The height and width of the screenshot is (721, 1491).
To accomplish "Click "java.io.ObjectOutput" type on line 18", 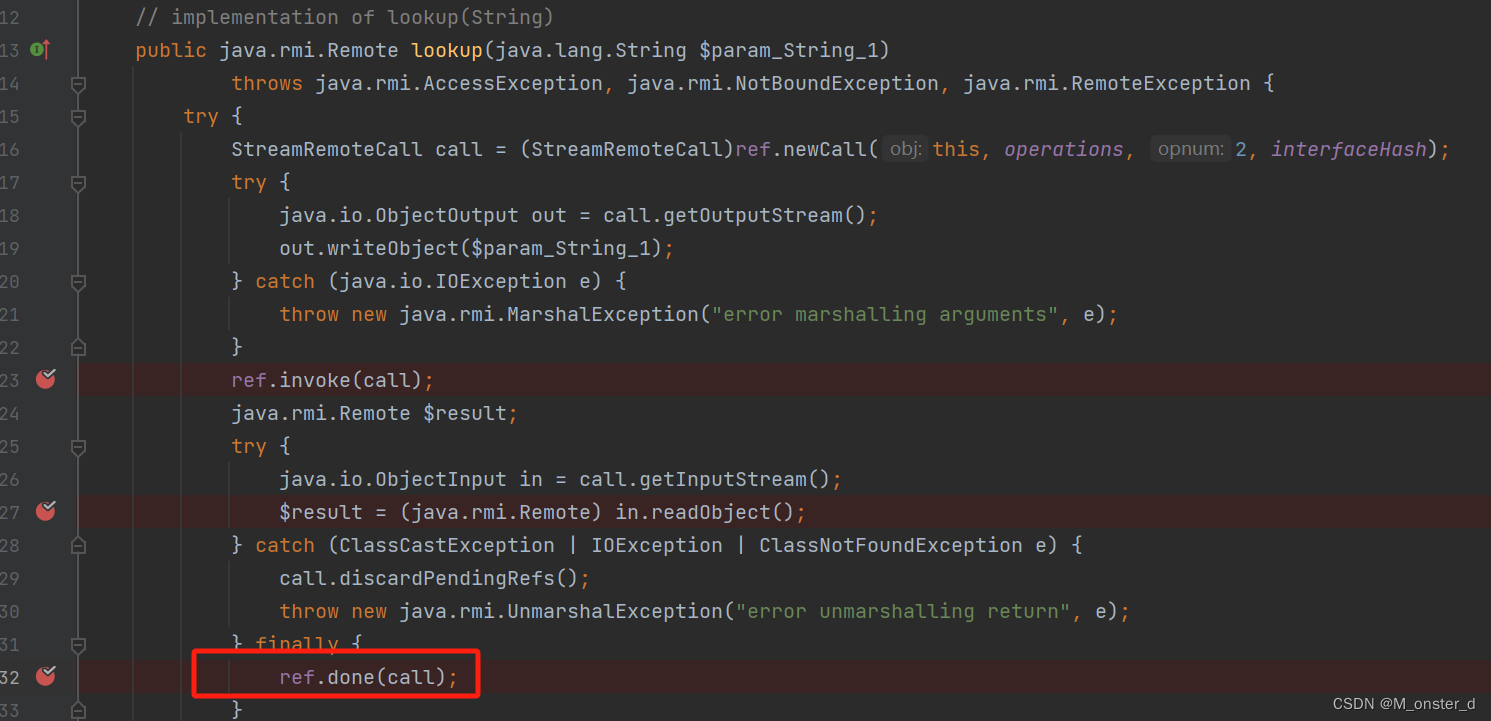I will tap(399, 215).
